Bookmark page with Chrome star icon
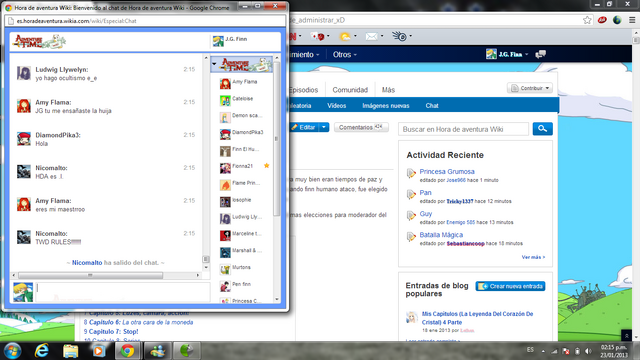This screenshot has height=360, width=640. pos(587,20)
